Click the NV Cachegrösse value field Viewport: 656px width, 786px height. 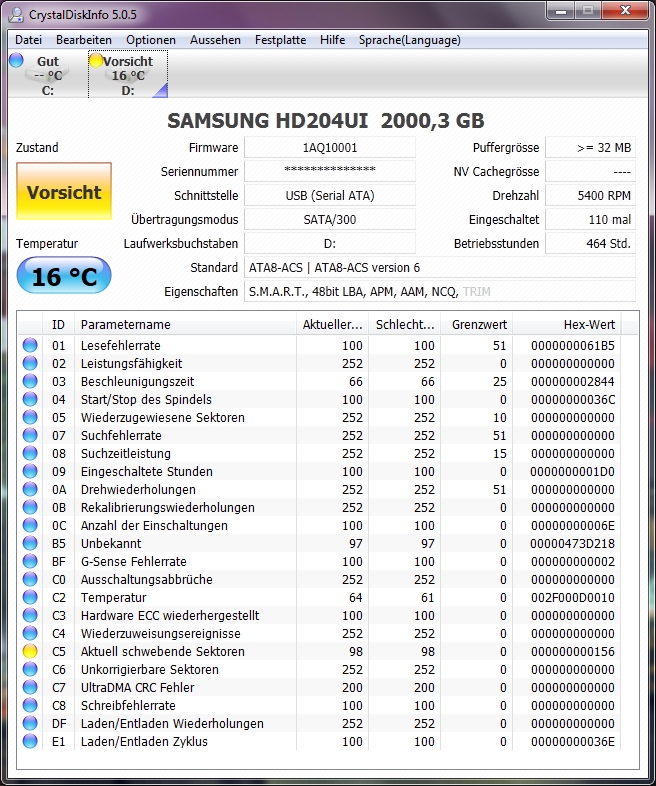point(590,171)
